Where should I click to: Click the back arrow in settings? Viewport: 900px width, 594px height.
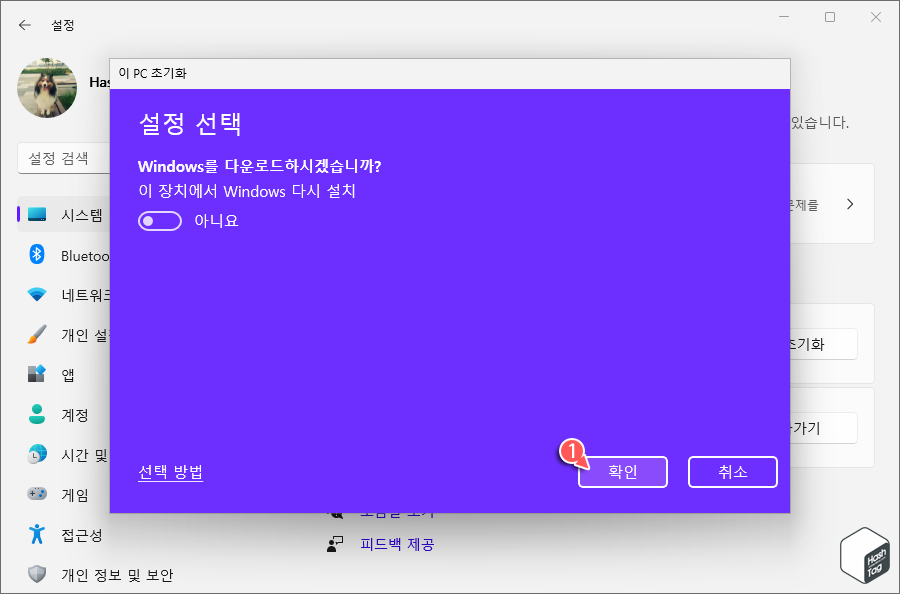point(24,25)
